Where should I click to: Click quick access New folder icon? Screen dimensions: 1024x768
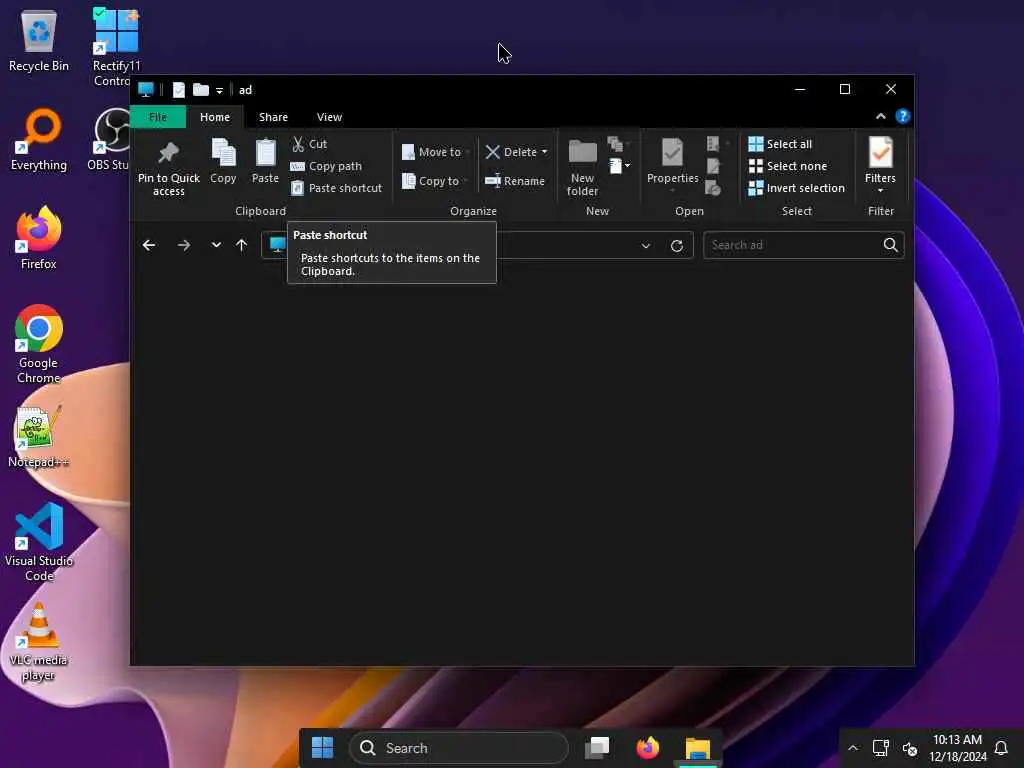[201, 90]
